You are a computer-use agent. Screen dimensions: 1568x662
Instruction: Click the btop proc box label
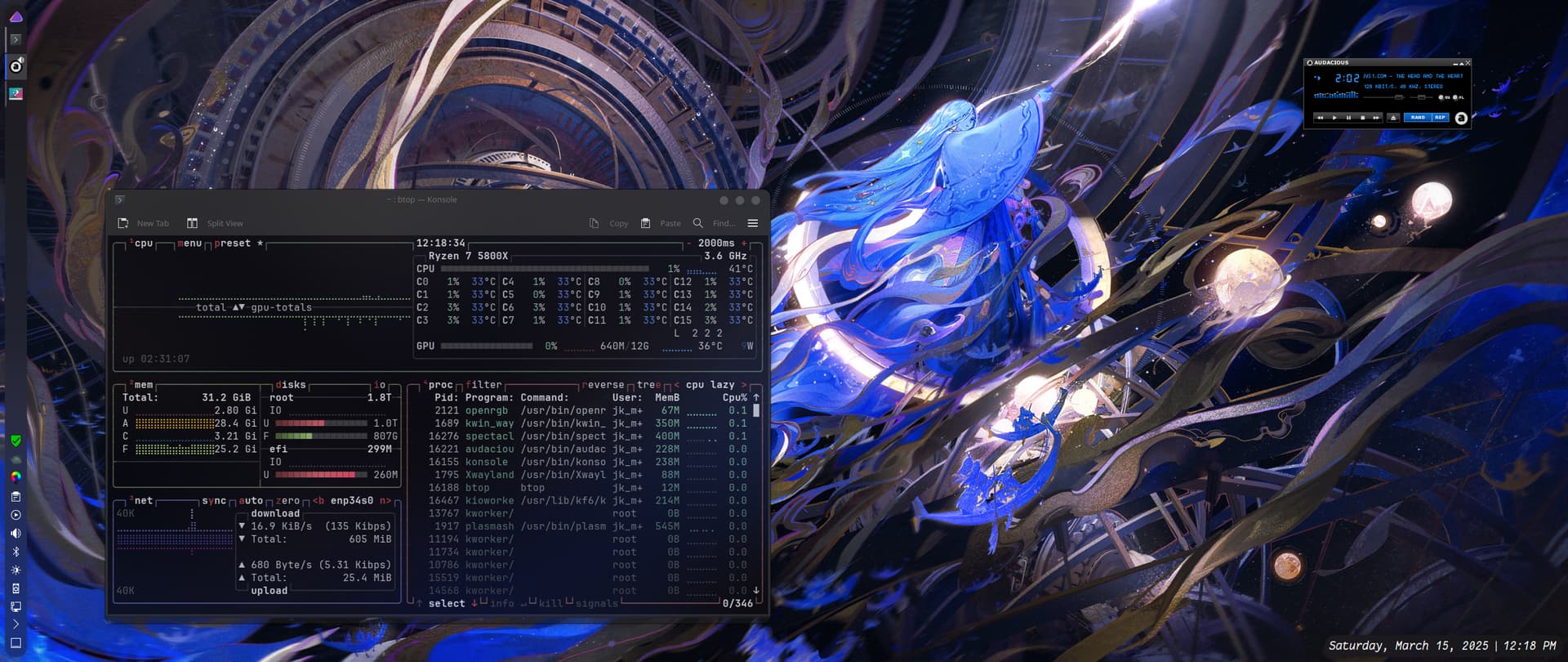(438, 384)
